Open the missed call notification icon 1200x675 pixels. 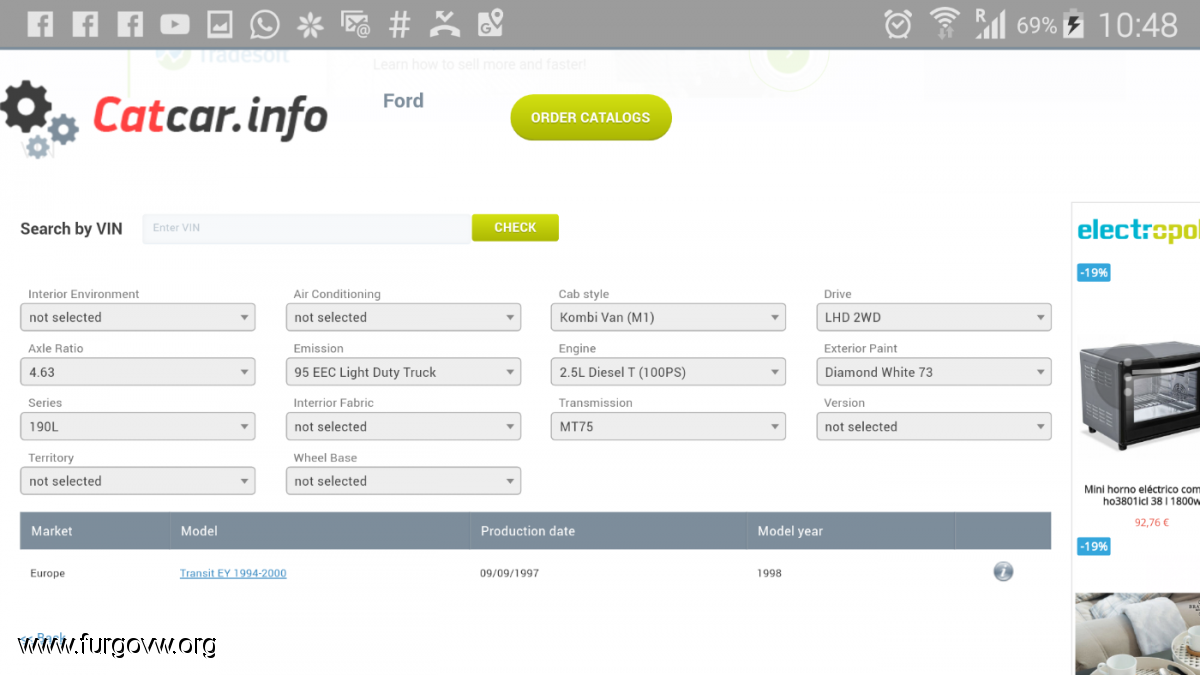point(444,24)
